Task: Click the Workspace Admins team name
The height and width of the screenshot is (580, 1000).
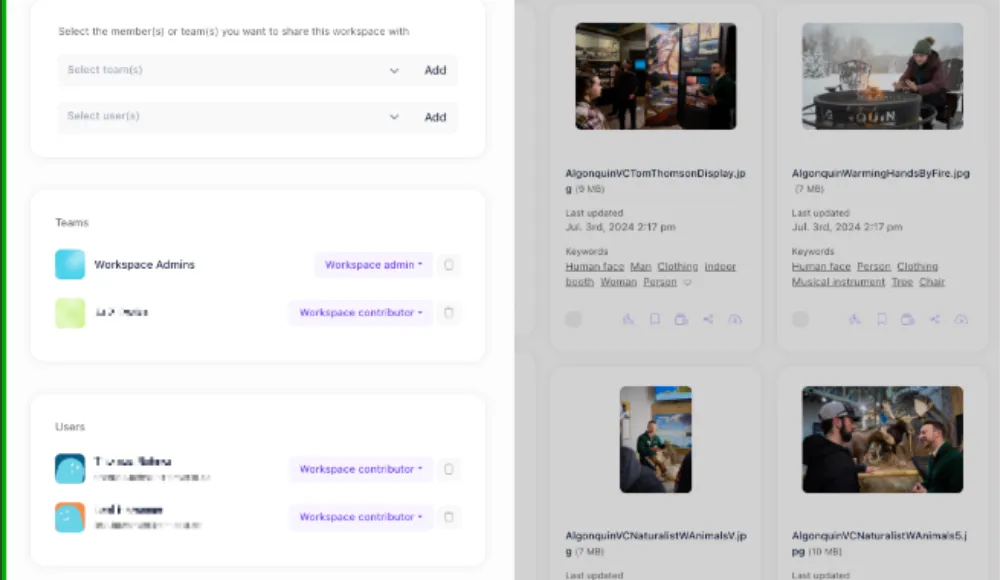Action: coord(144,264)
